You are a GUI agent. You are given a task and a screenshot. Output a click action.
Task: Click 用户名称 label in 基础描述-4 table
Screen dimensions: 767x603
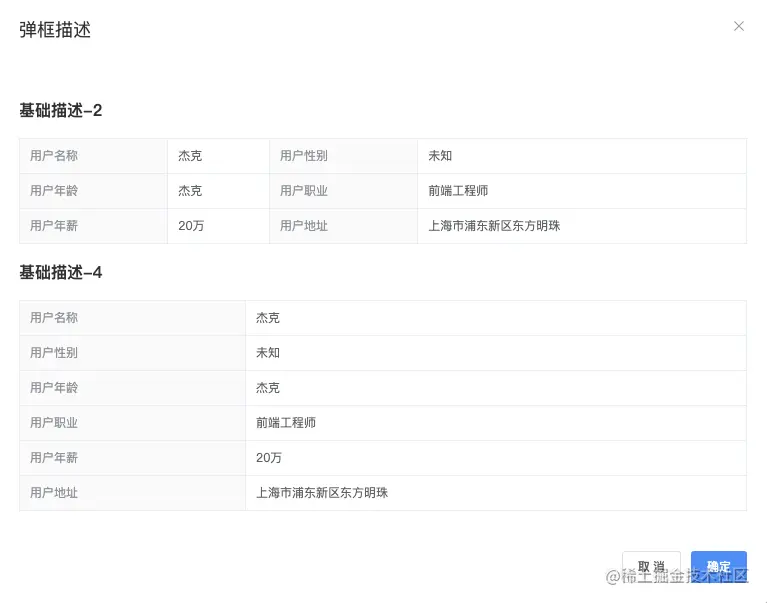tap(54, 318)
